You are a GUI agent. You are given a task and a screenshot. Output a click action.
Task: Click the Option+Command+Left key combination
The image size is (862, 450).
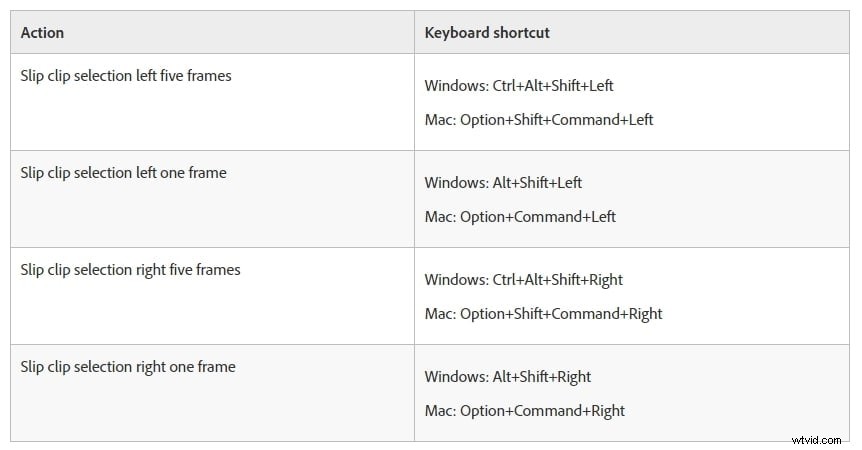538,217
